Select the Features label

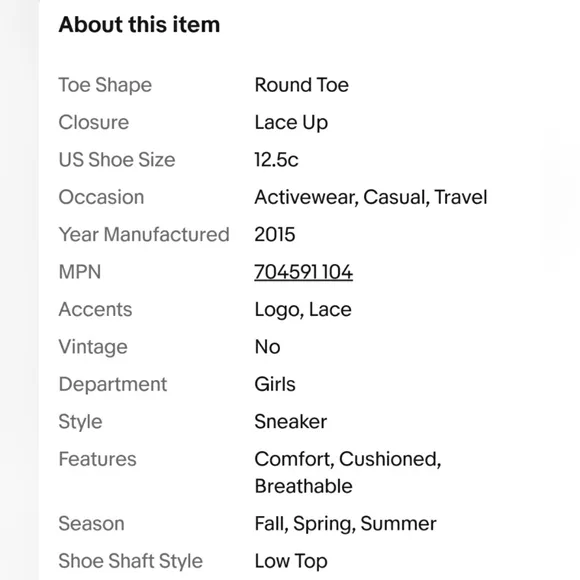pos(98,459)
